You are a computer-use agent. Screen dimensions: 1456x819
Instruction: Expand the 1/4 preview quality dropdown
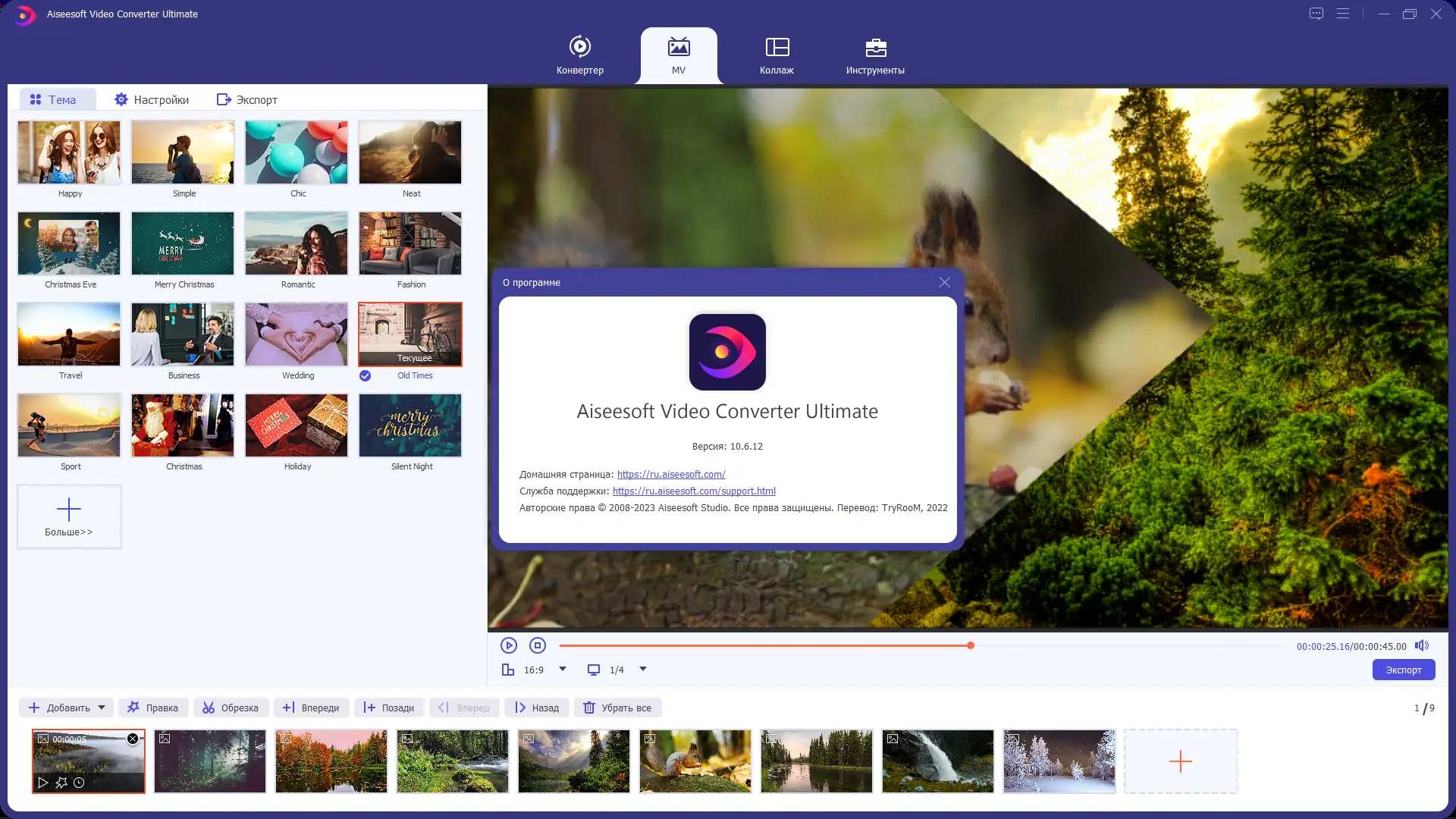click(x=643, y=669)
